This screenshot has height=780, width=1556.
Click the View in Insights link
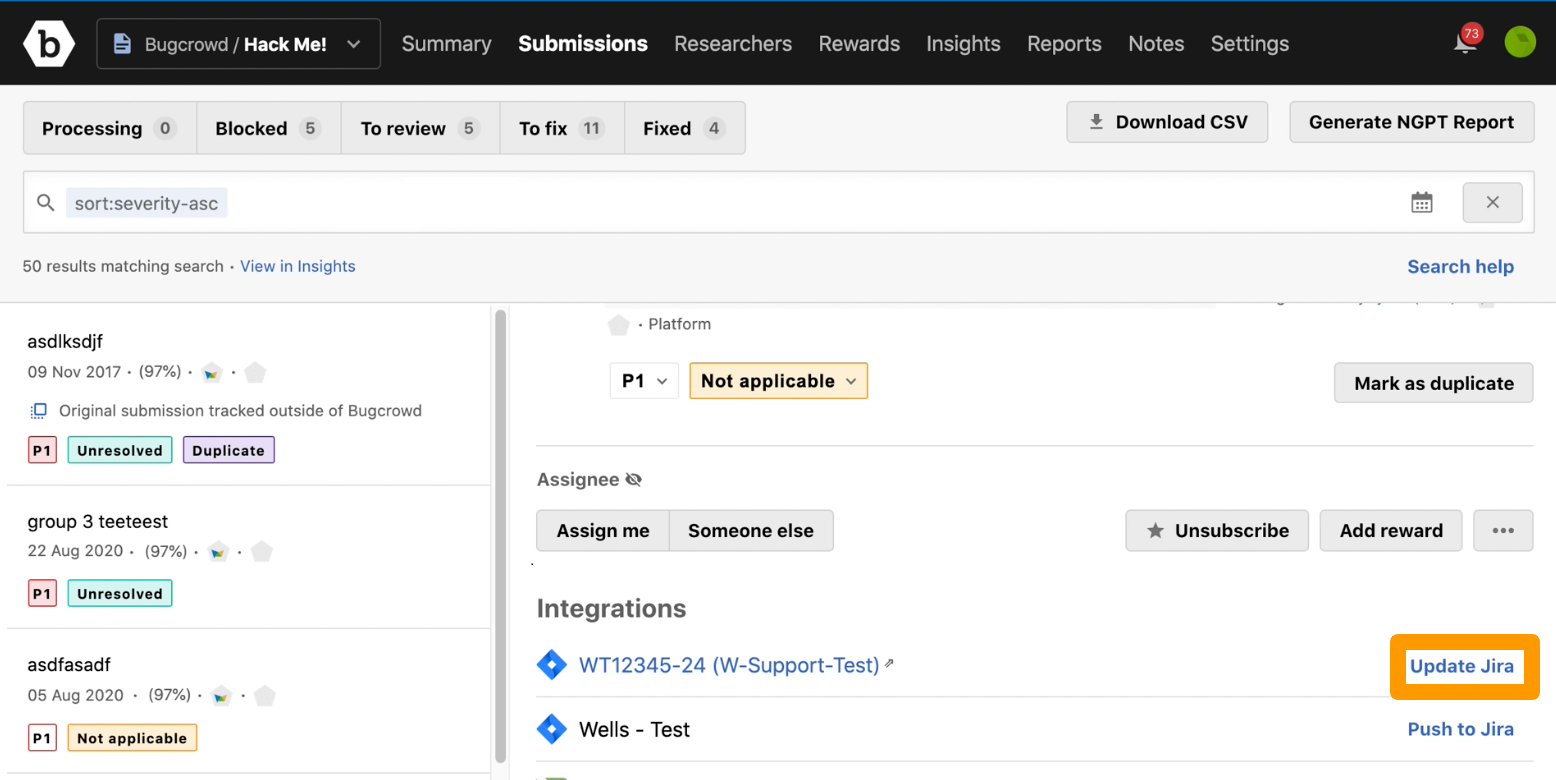[x=298, y=266]
